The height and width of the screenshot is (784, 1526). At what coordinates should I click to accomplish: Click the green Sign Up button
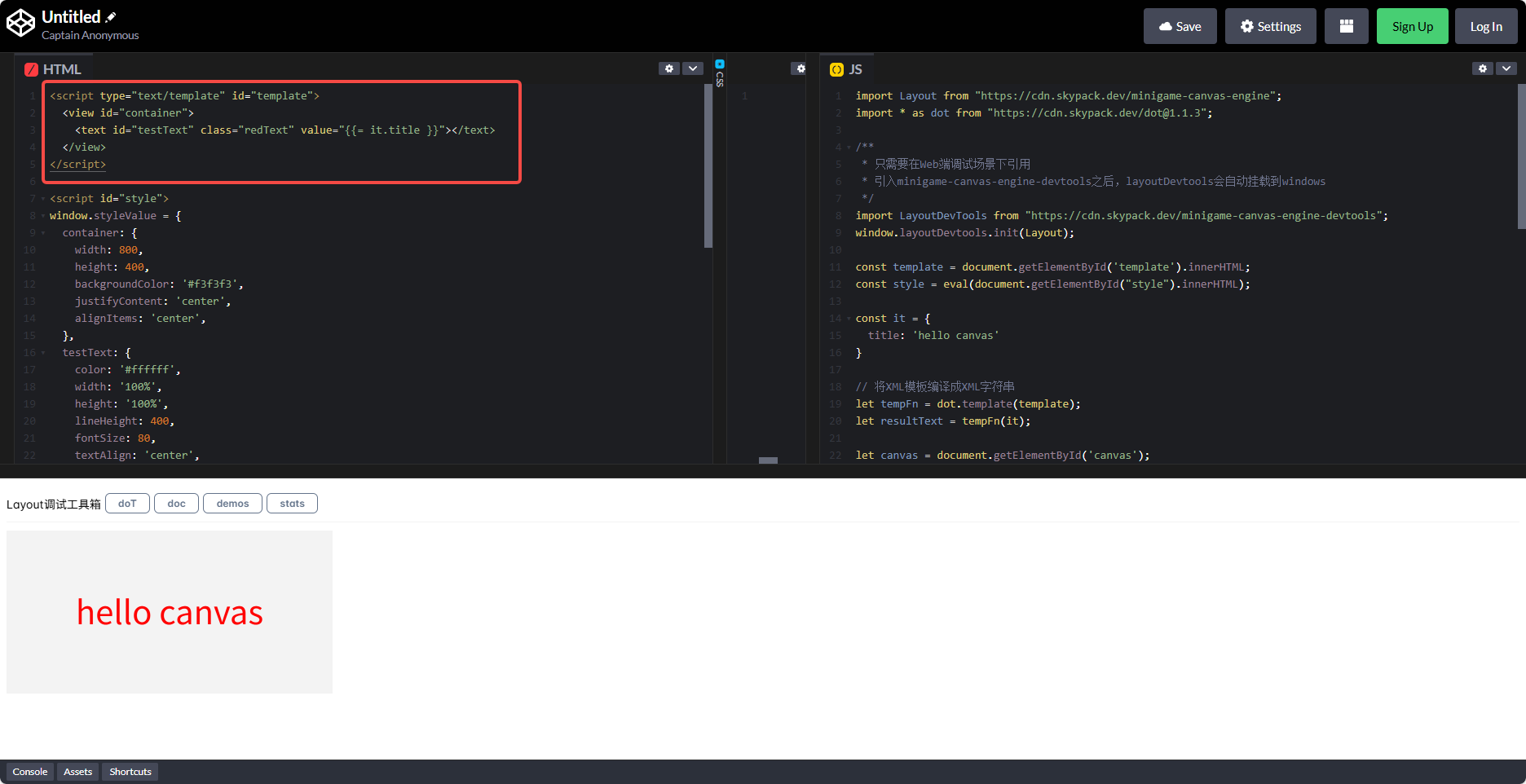[x=1412, y=26]
